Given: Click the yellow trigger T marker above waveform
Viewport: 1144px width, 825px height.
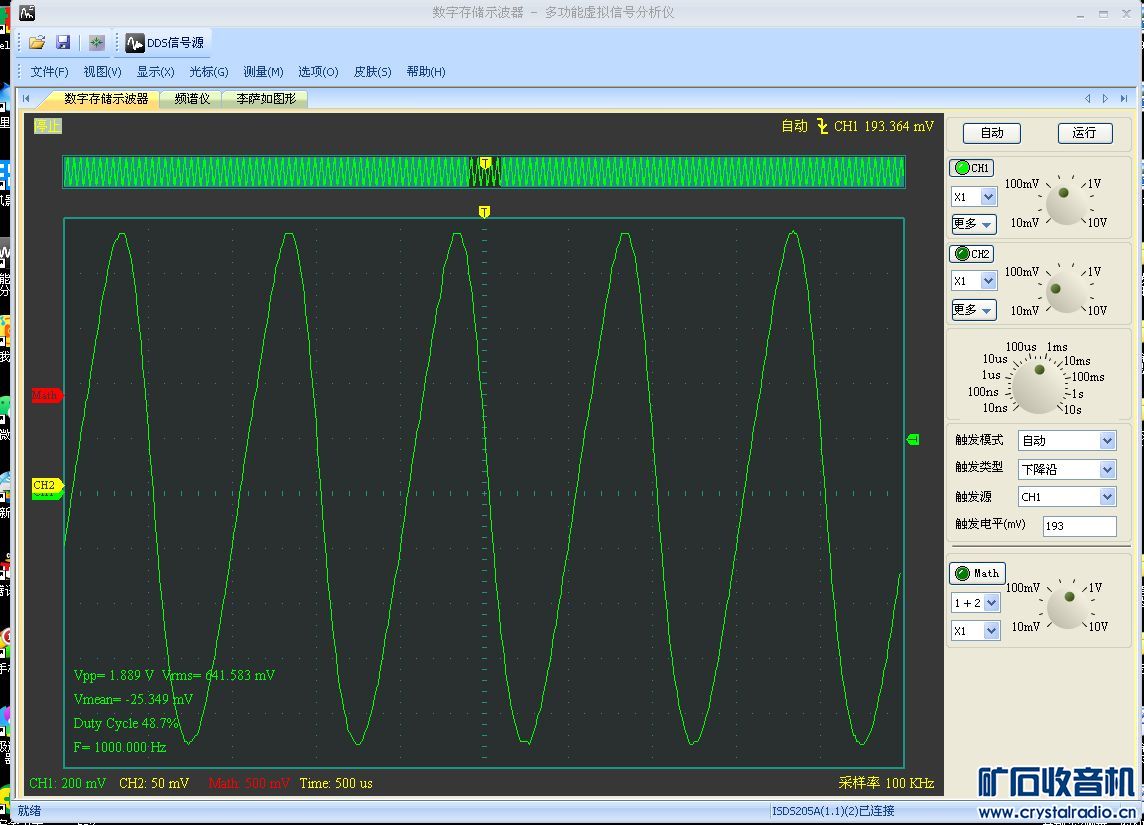Looking at the screenshot, I should click(x=484, y=212).
